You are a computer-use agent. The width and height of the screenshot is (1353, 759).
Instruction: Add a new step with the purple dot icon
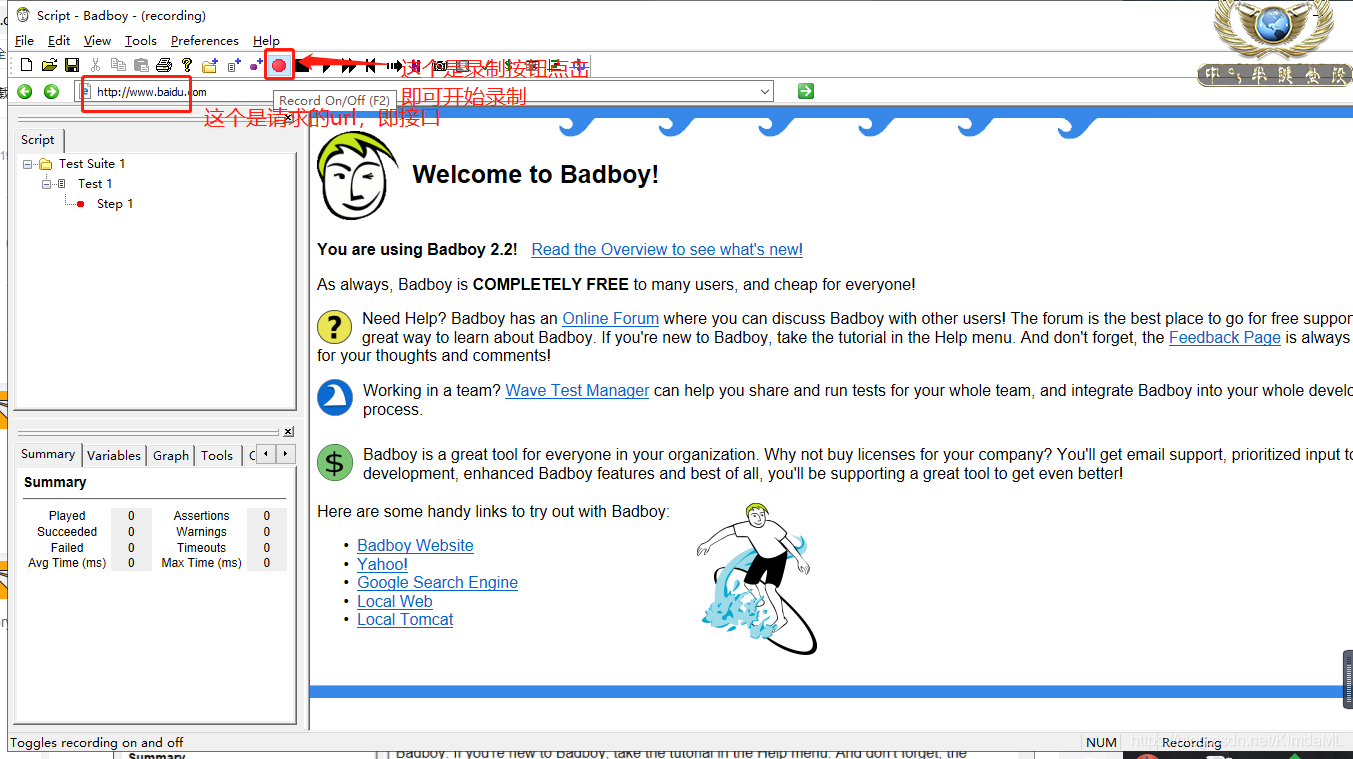tap(256, 65)
